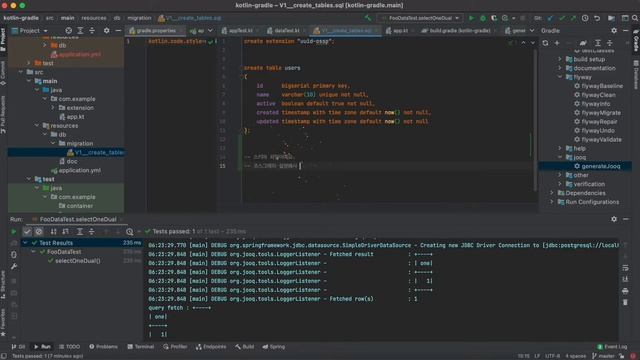Viewport: 640px width, 360px height.
Task: Switch to gradle.properties editor tab
Action: (156, 31)
